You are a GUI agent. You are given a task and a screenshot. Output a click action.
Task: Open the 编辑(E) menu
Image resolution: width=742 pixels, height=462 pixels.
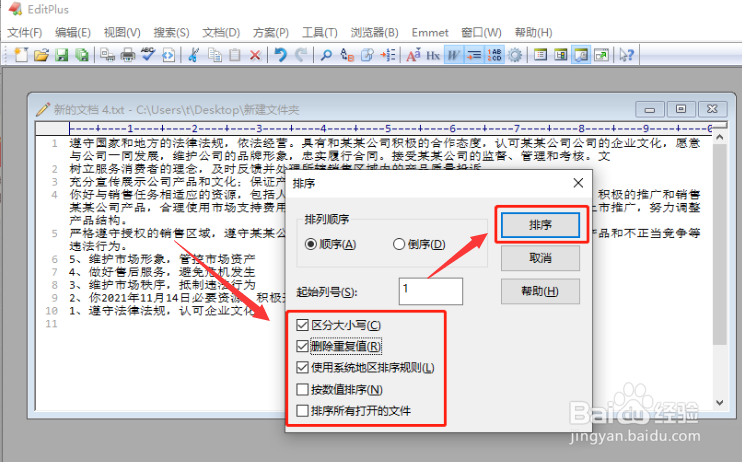(x=73, y=33)
